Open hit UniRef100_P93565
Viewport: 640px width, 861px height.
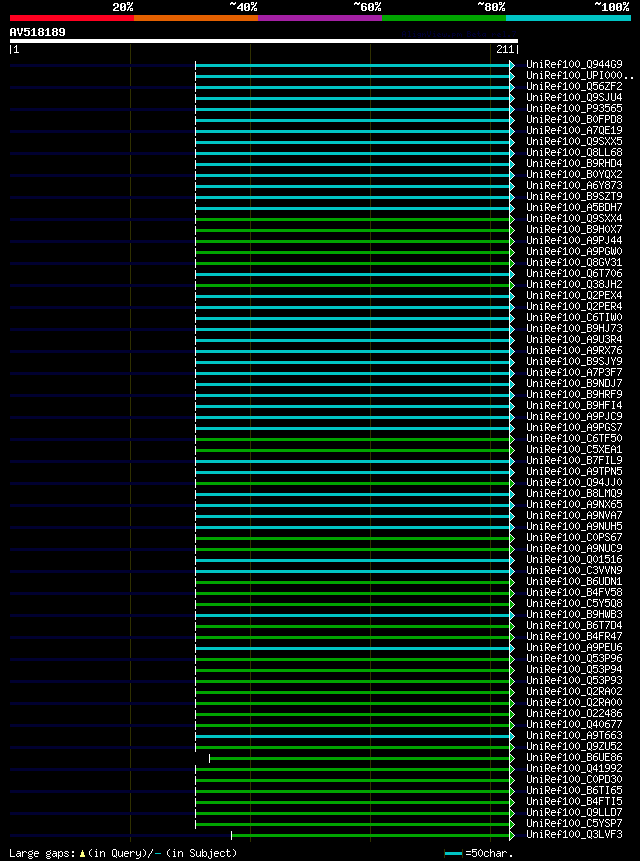click(x=574, y=109)
